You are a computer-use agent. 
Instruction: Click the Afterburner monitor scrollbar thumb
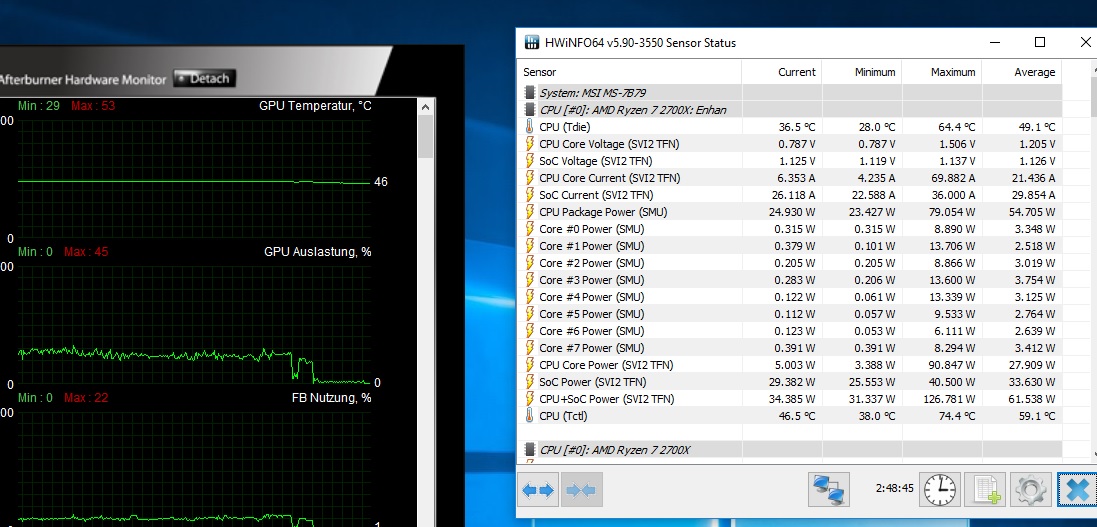(425, 136)
